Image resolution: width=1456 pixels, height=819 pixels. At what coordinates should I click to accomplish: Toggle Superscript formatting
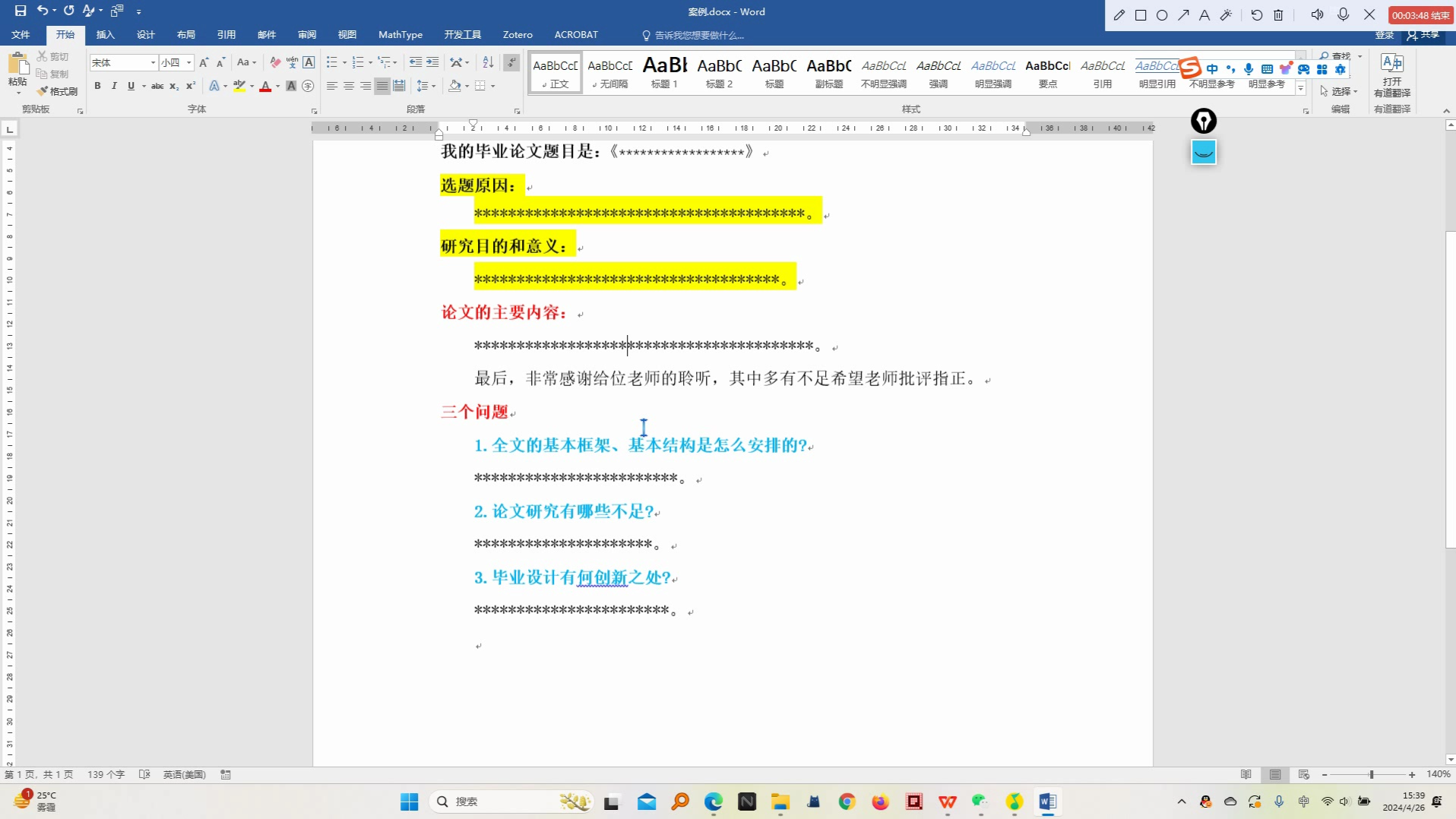point(191,86)
